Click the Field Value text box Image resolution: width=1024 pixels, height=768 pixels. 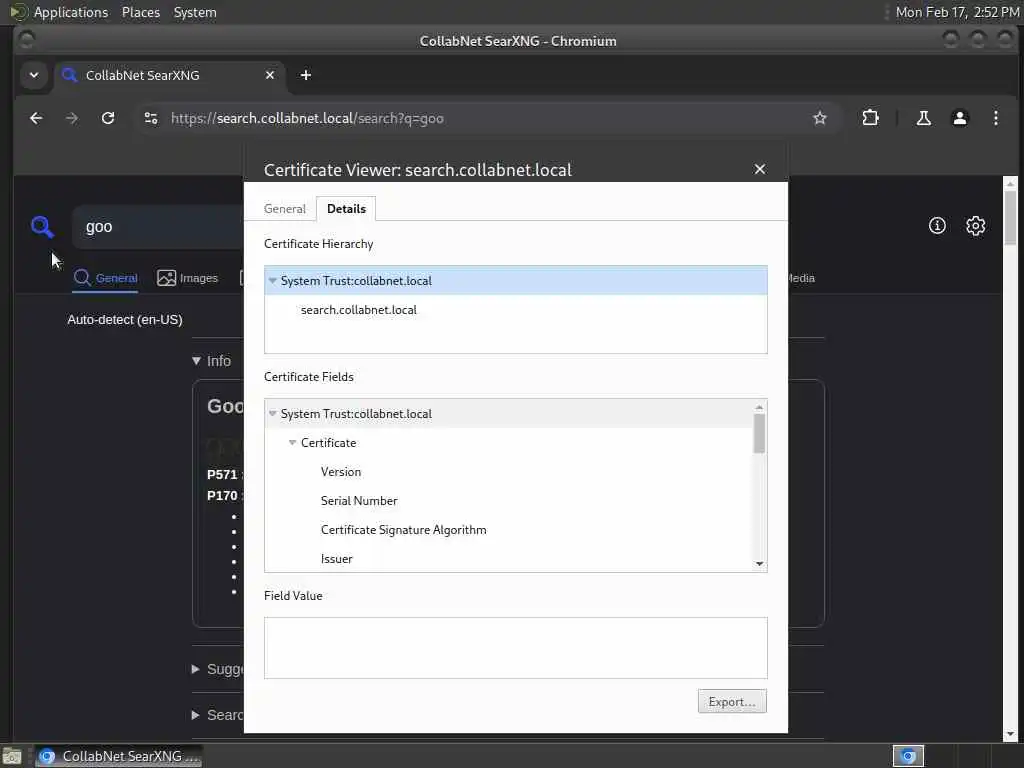pyautogui.click(x=515, y=648)
